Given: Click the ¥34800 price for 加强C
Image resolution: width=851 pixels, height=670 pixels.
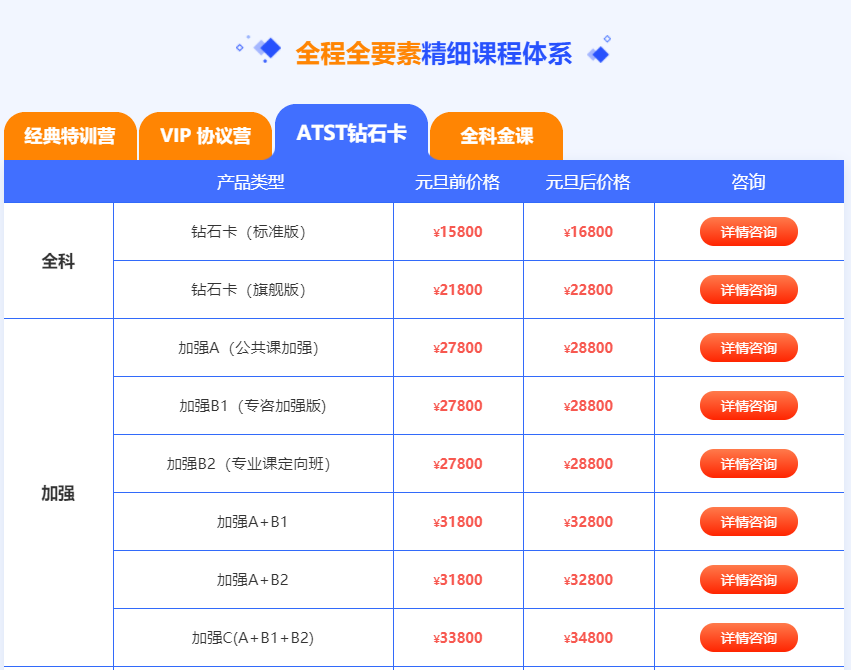Looking at the screenshot, I should point(588,638).
